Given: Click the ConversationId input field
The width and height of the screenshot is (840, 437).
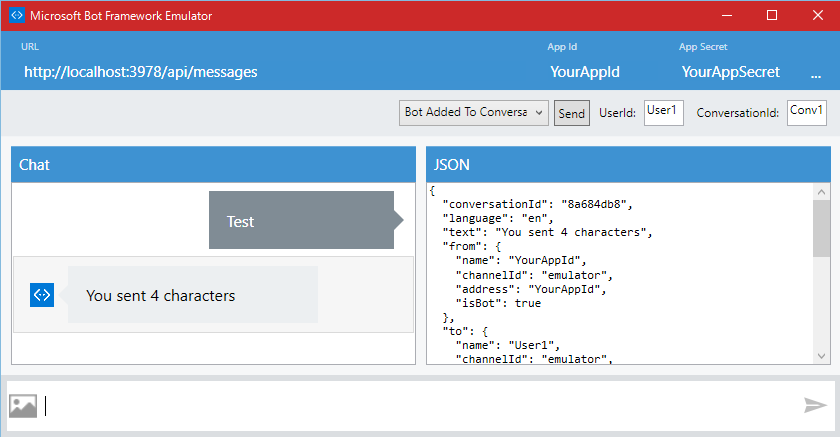Looking at the screenshot, I should 807,112.
